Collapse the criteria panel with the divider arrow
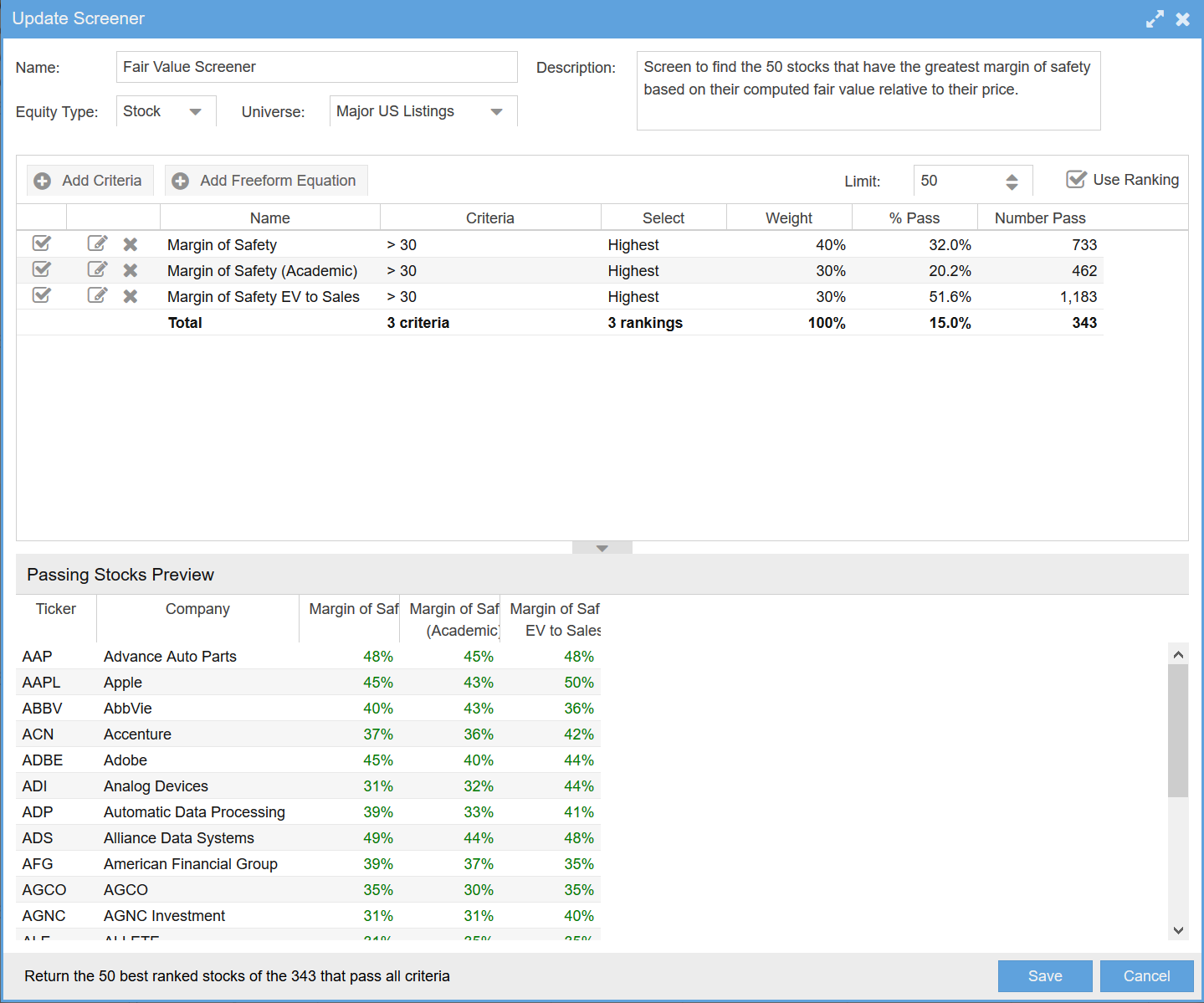Viewport: 1204px width, 1003px height. pos(602,548)
